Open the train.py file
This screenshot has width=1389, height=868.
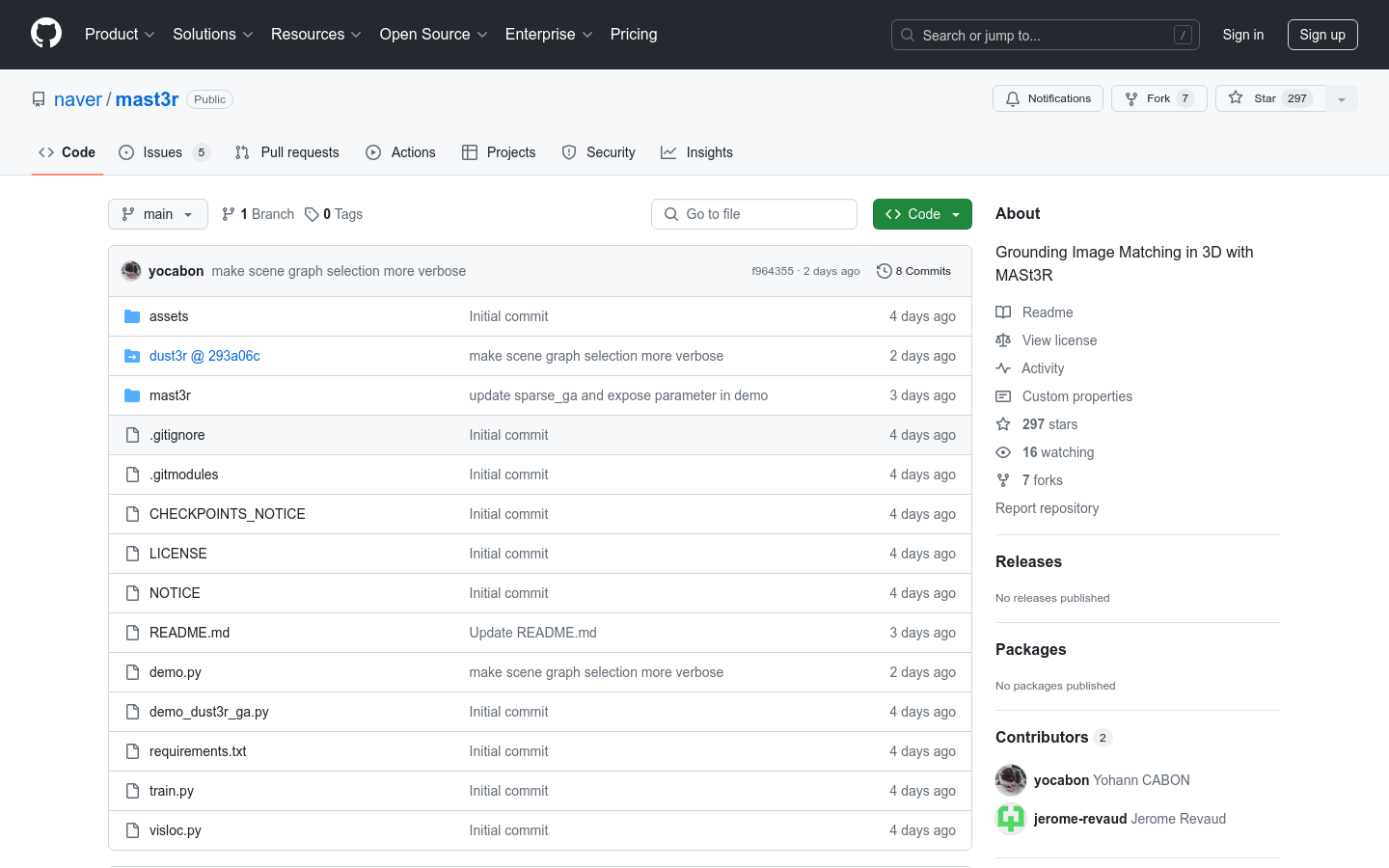point(172,791)
